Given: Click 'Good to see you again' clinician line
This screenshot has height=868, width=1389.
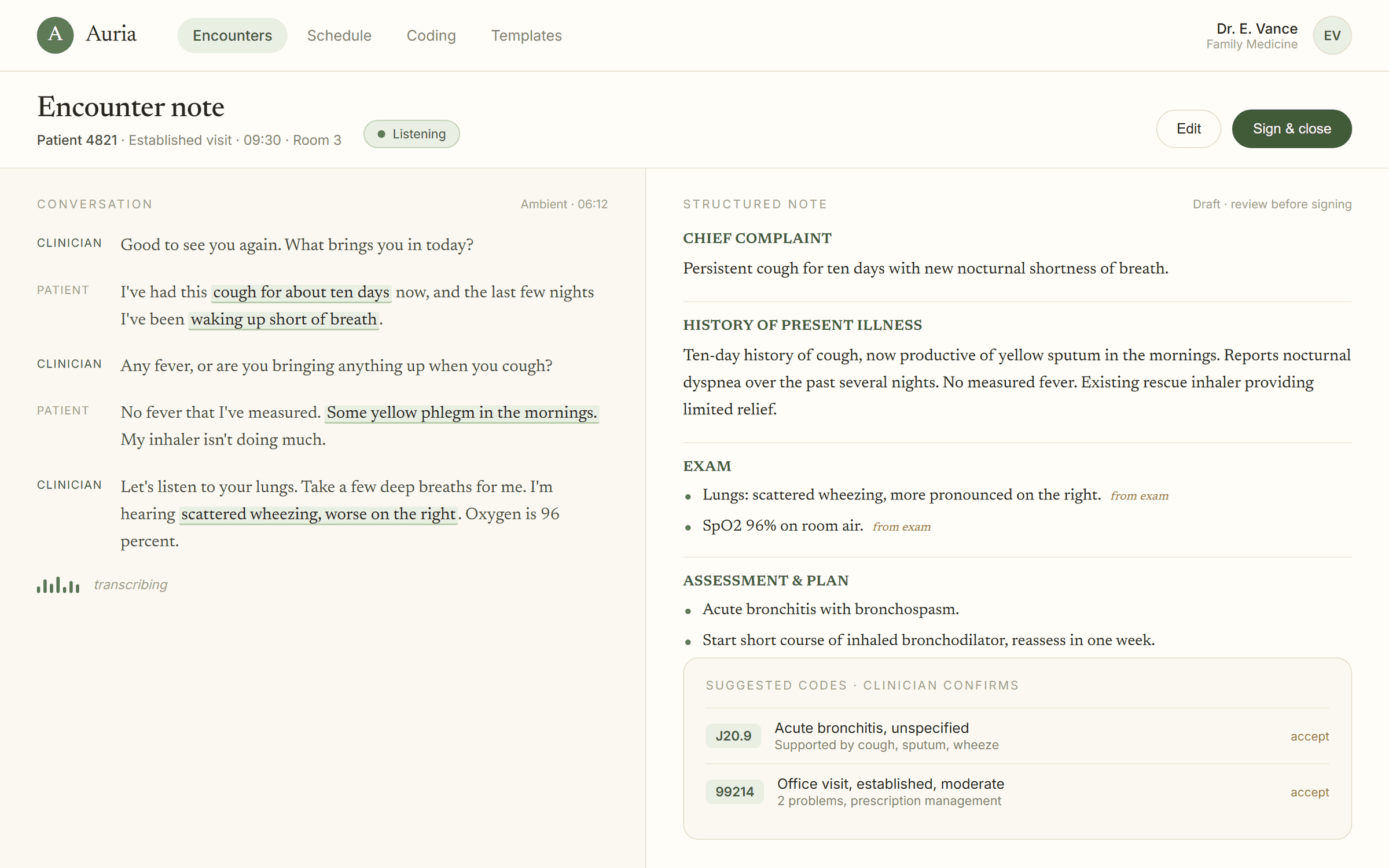Looking at the screenshot, I should (x=297, y=245).
